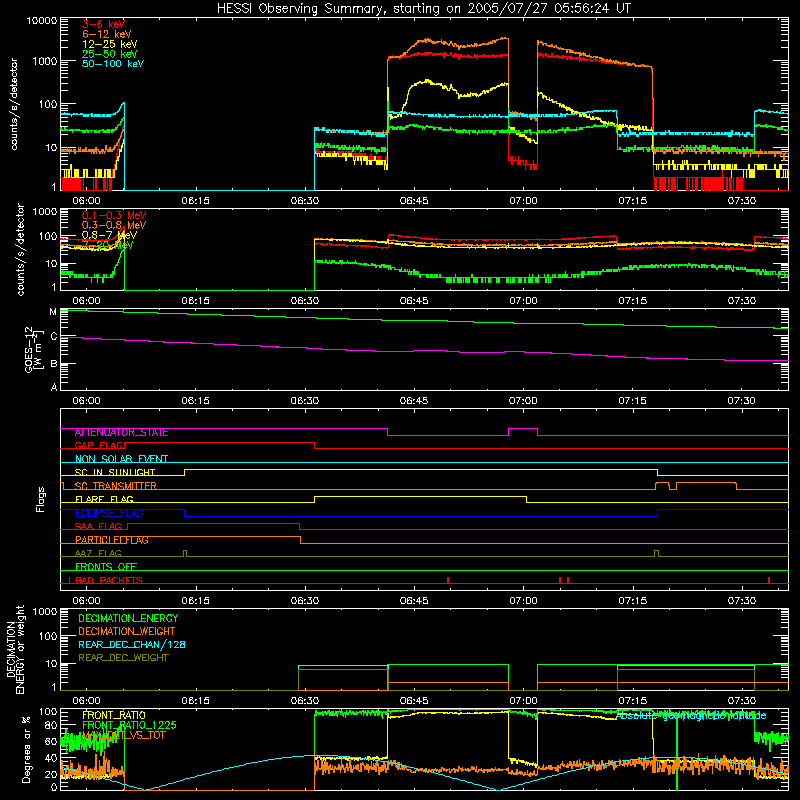Click the FRONTS_OFF flag label
Image resolution: width=800 pixels, height=800 pixels.
click(x=106, y=567)
